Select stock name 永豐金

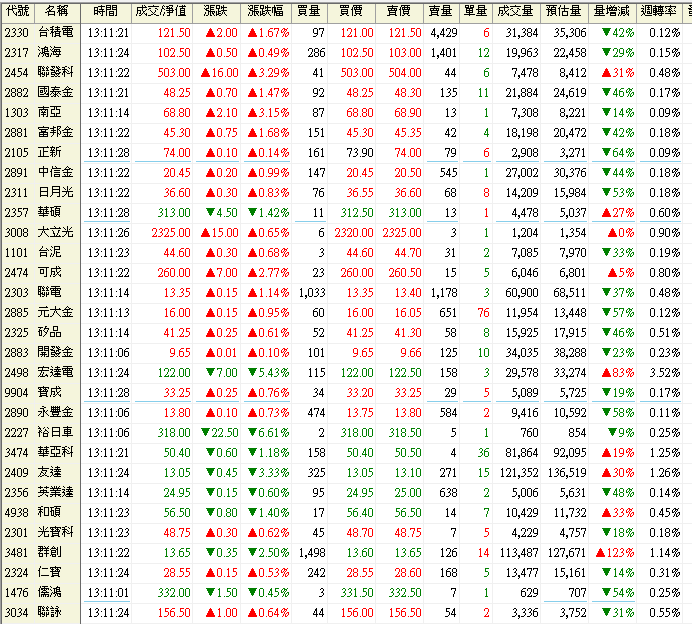click(x=56, y=412)
